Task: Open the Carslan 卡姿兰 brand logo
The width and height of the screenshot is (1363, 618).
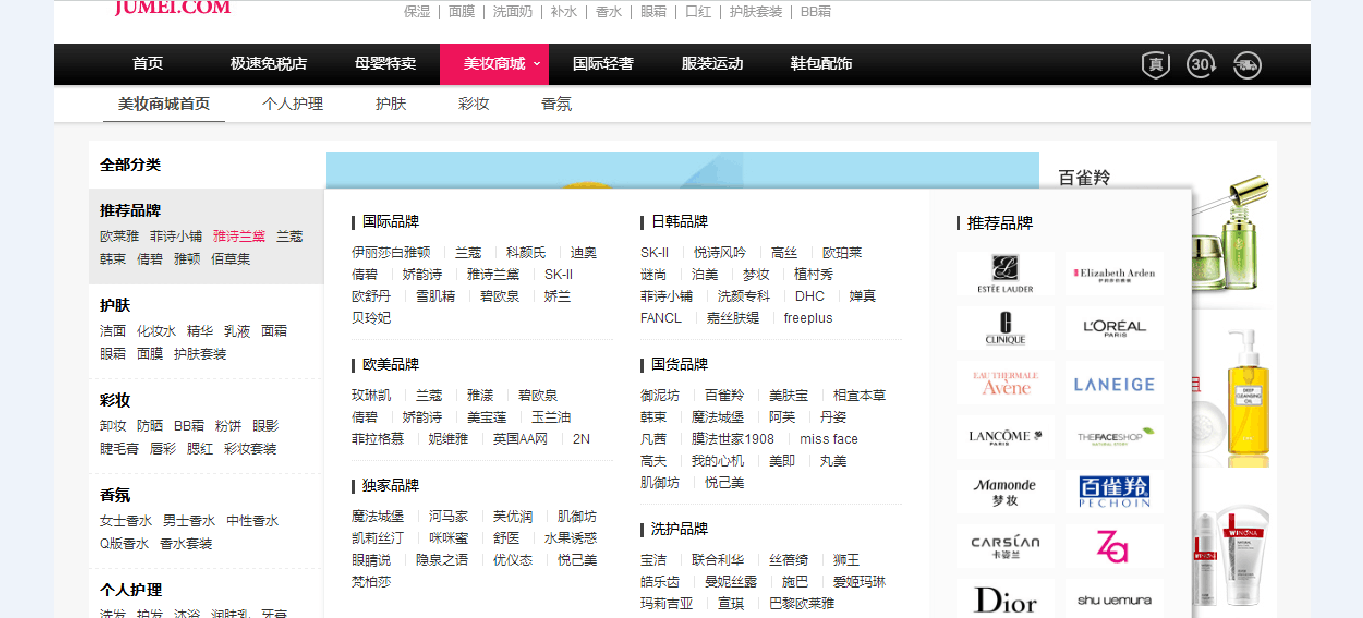Action: (1005, 546)
